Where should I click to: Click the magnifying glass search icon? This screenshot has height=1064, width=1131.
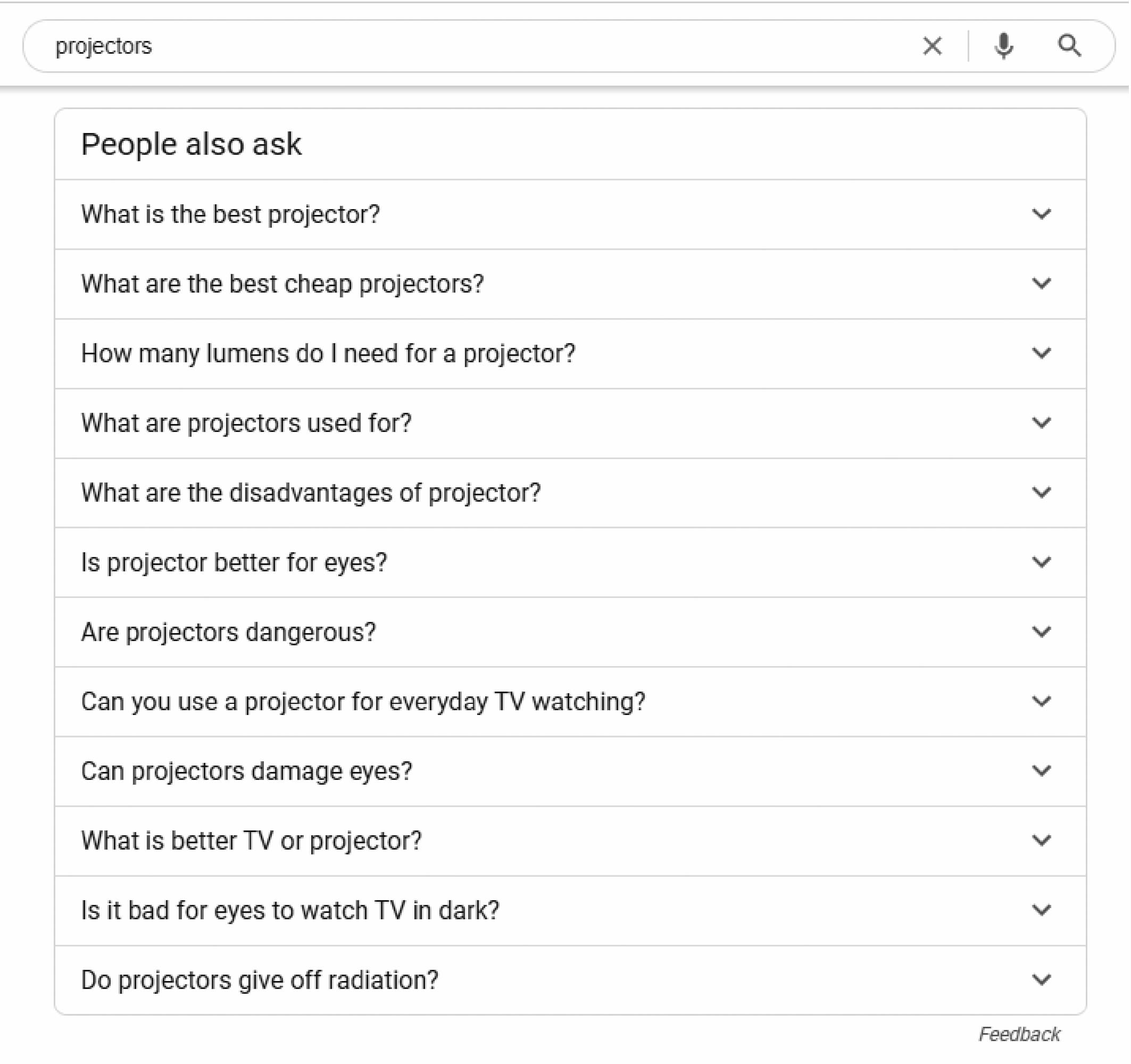[1071, 46]
